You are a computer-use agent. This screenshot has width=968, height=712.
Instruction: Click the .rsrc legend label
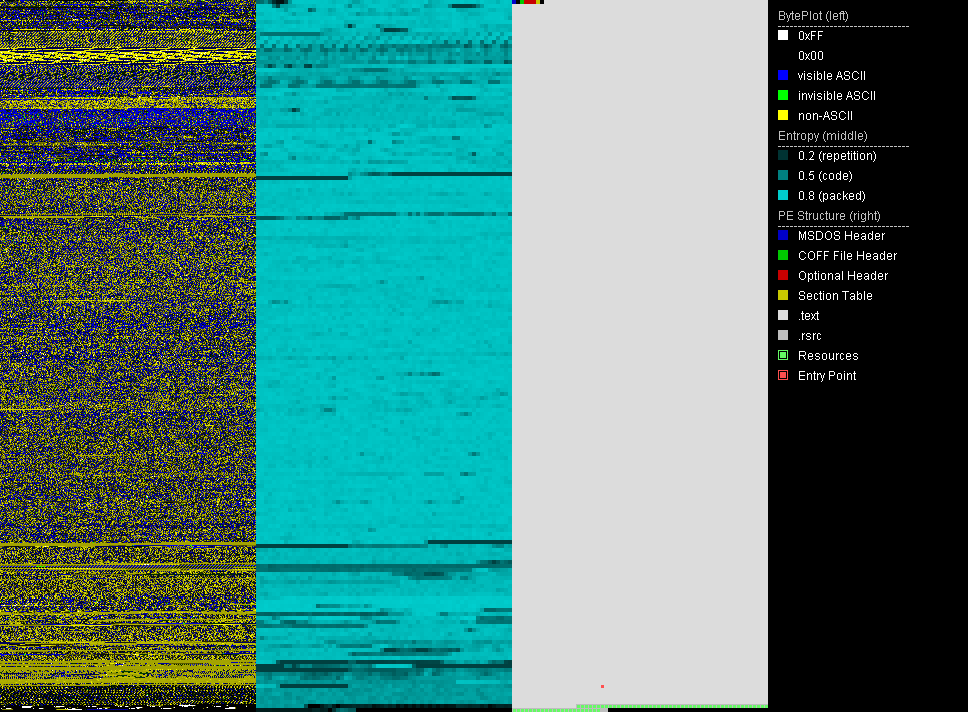(x=809, y=336)
